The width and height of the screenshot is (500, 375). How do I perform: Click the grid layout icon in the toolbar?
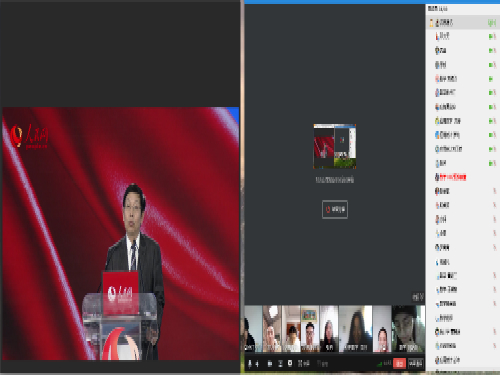[x=300, y=363]
